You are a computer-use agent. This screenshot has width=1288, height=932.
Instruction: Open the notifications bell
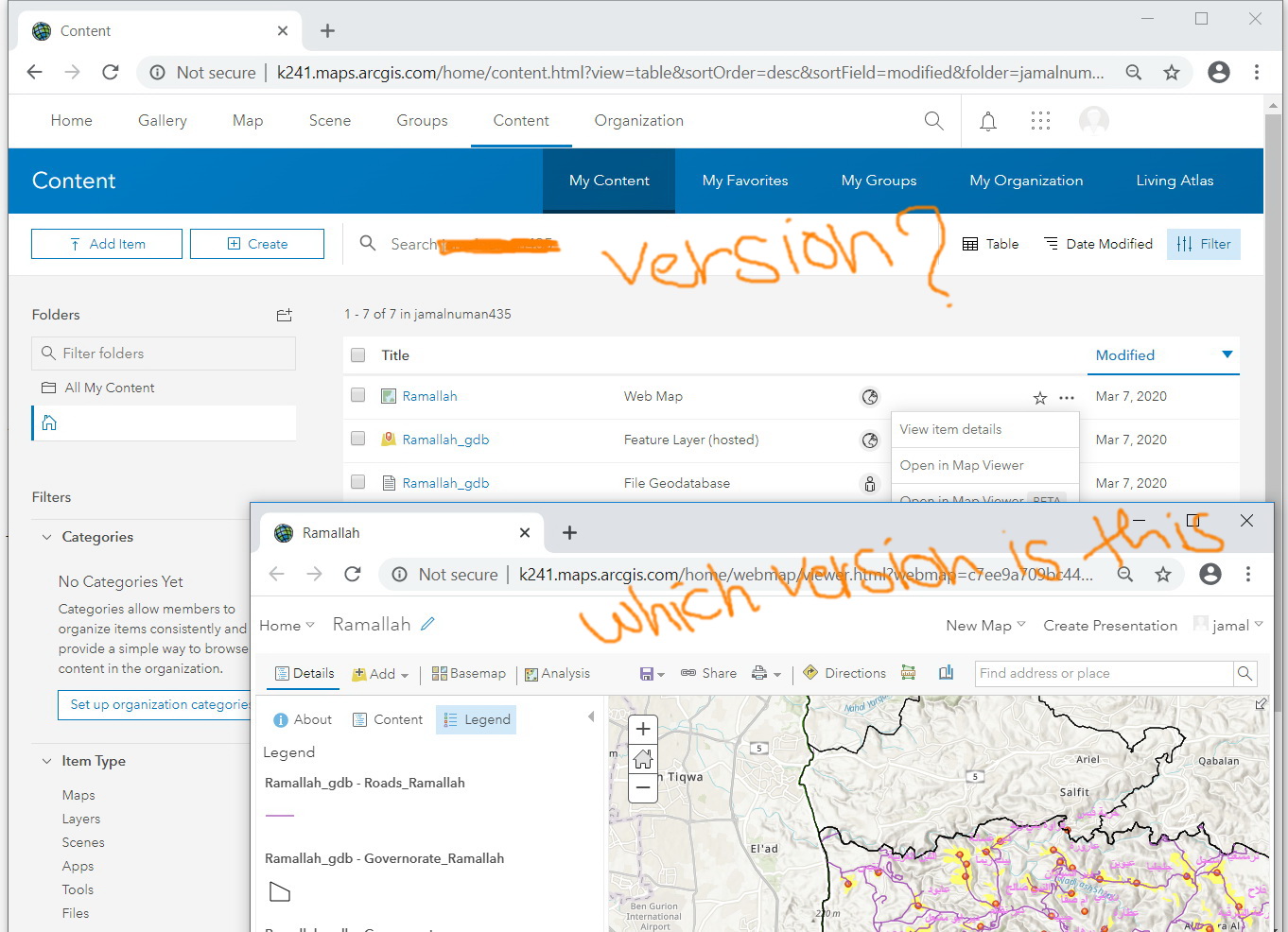tap(988, 121)
